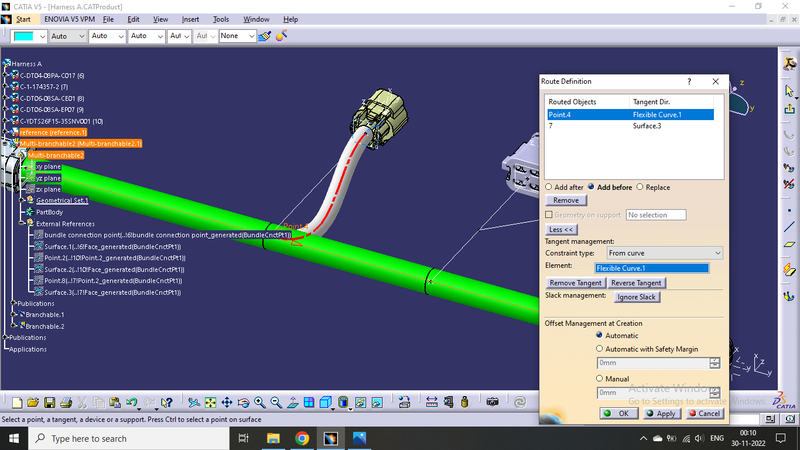This screenshot has width=800, height=450.
Task: Open the ENOVIA V5 VPM menu
Action: 69,19
